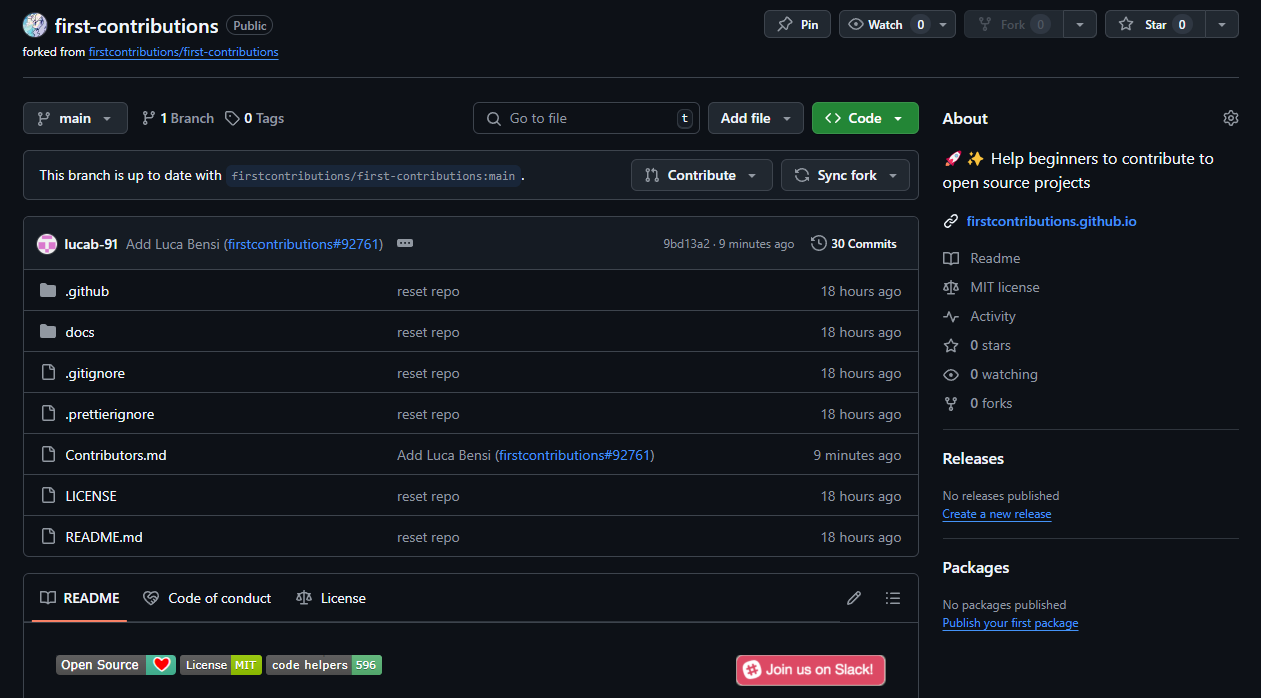Click the License MIT badge
Viewport: 1261px width, 698px height.
tap(220, 665)
